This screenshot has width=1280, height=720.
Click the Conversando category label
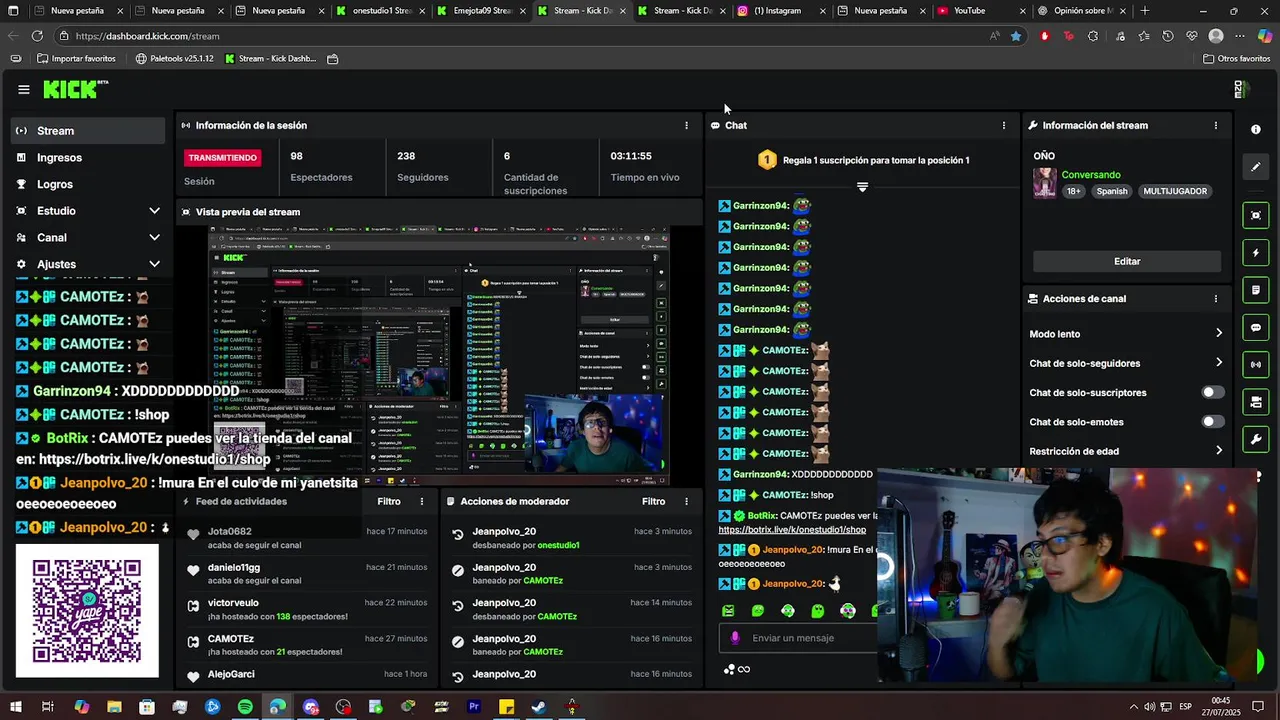pyautogui.click(x=1091, y=175)
